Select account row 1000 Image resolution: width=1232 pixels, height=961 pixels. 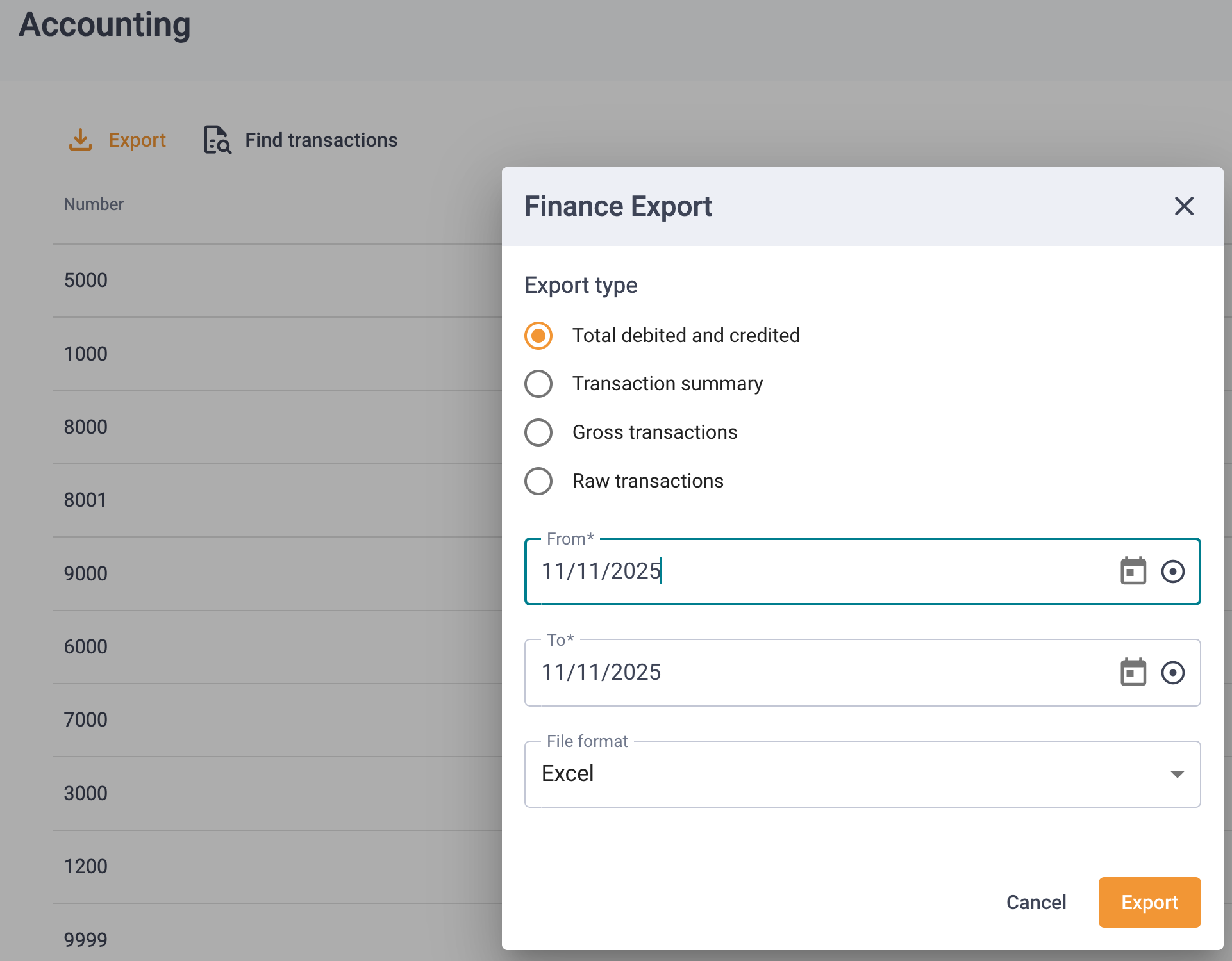[277, 354]
